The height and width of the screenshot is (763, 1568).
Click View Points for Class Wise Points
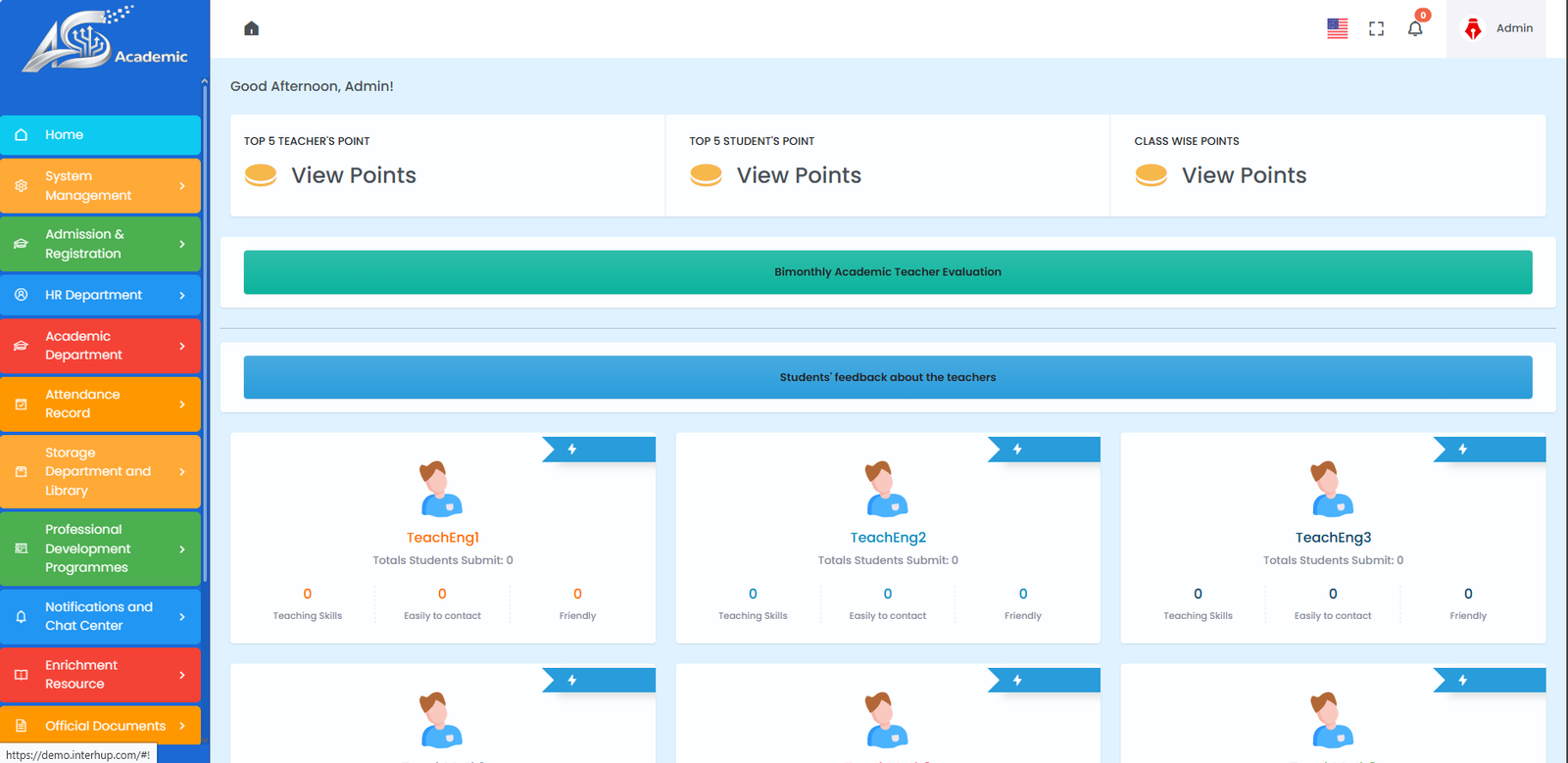[1244, 175]
